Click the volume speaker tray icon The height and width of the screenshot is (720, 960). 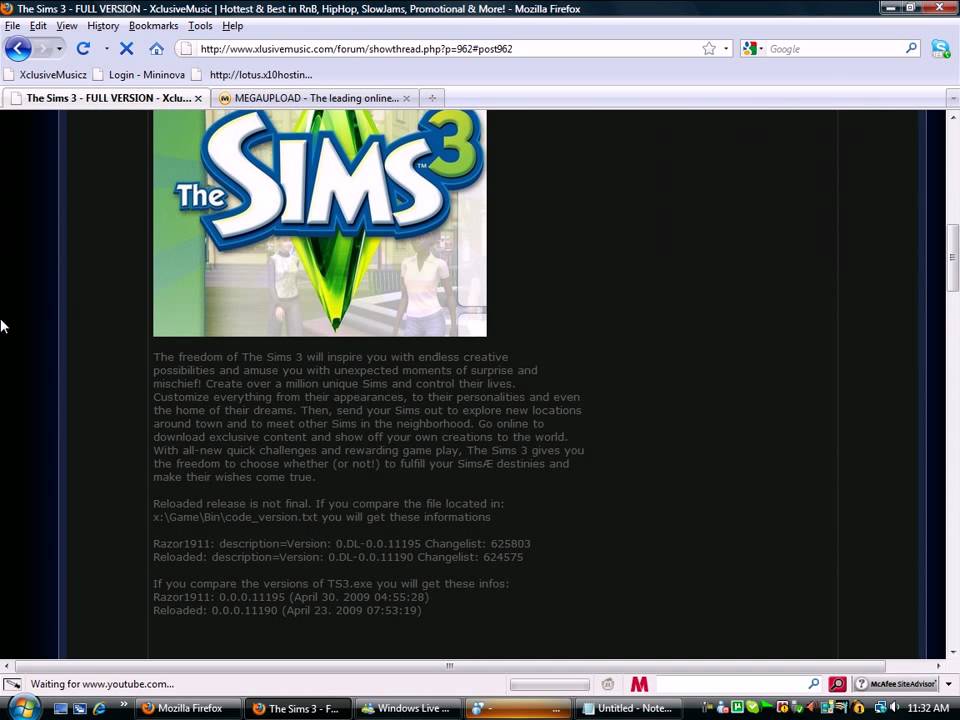point(895,708)
